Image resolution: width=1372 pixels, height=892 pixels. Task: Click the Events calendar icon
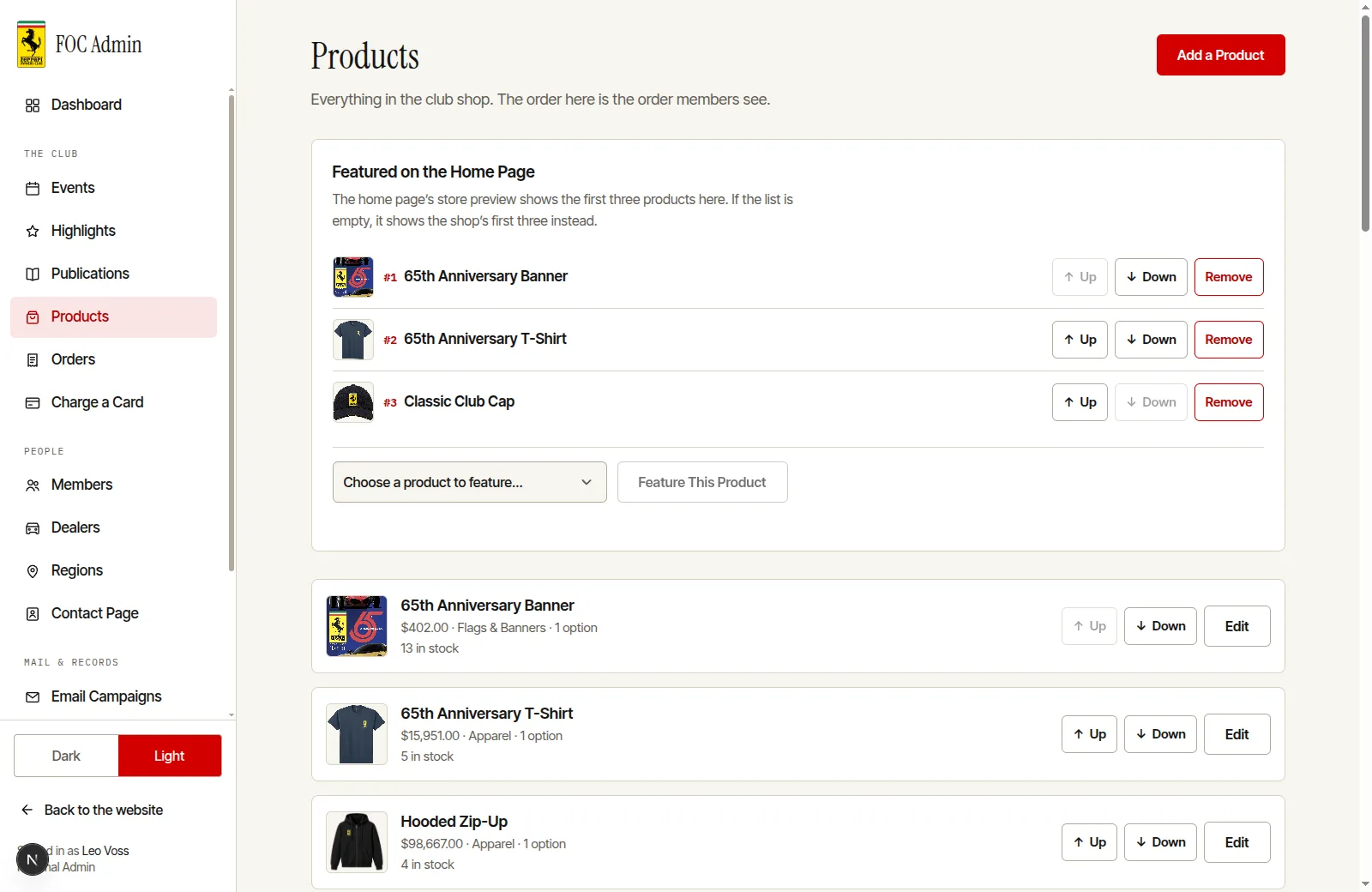[x=33, y=189]
